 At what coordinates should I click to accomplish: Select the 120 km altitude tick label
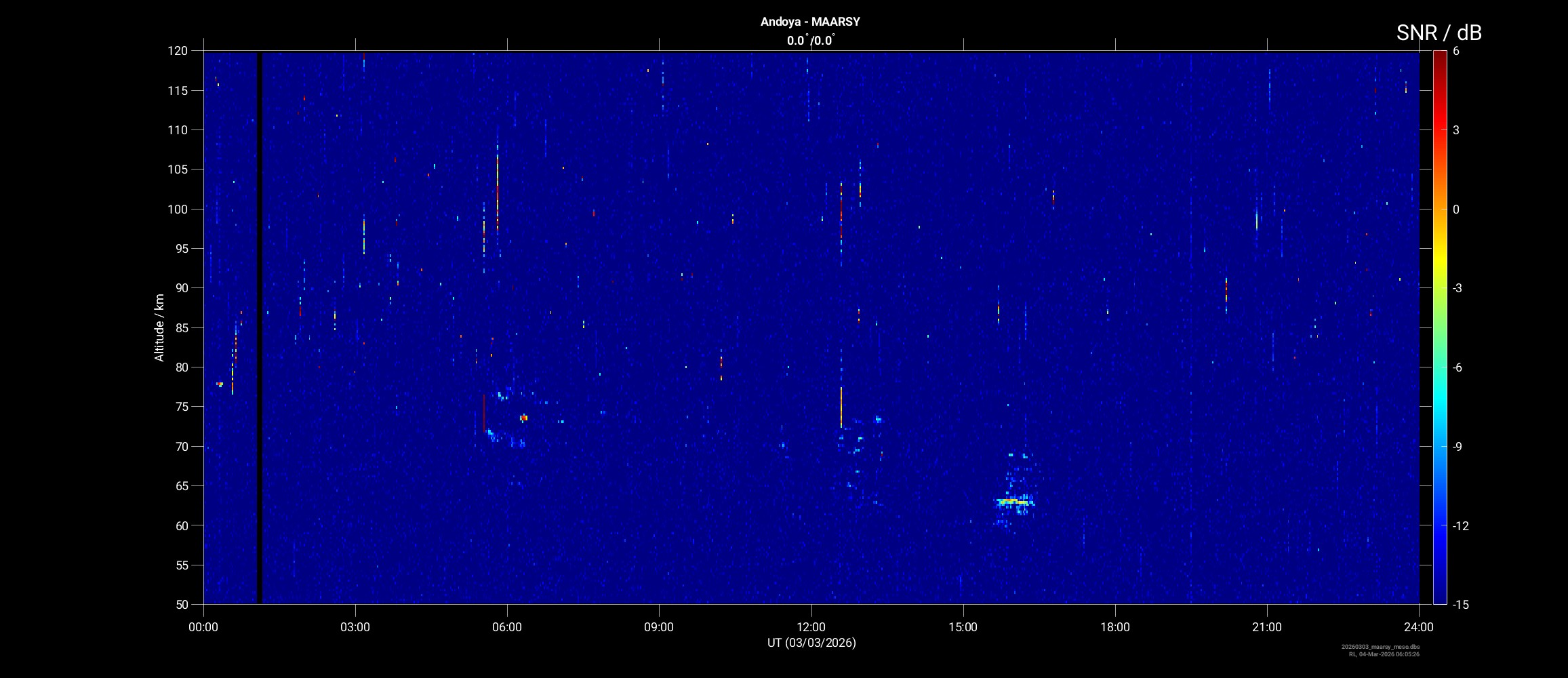click(x=178, y=51)
